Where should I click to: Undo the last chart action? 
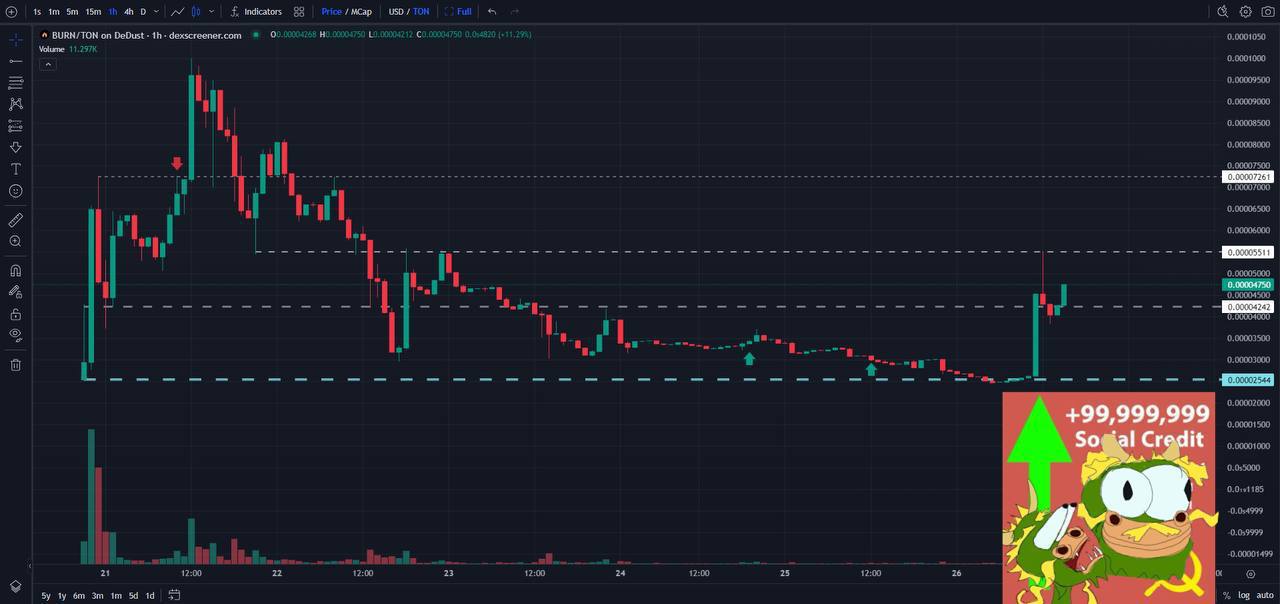coord(492,12)
